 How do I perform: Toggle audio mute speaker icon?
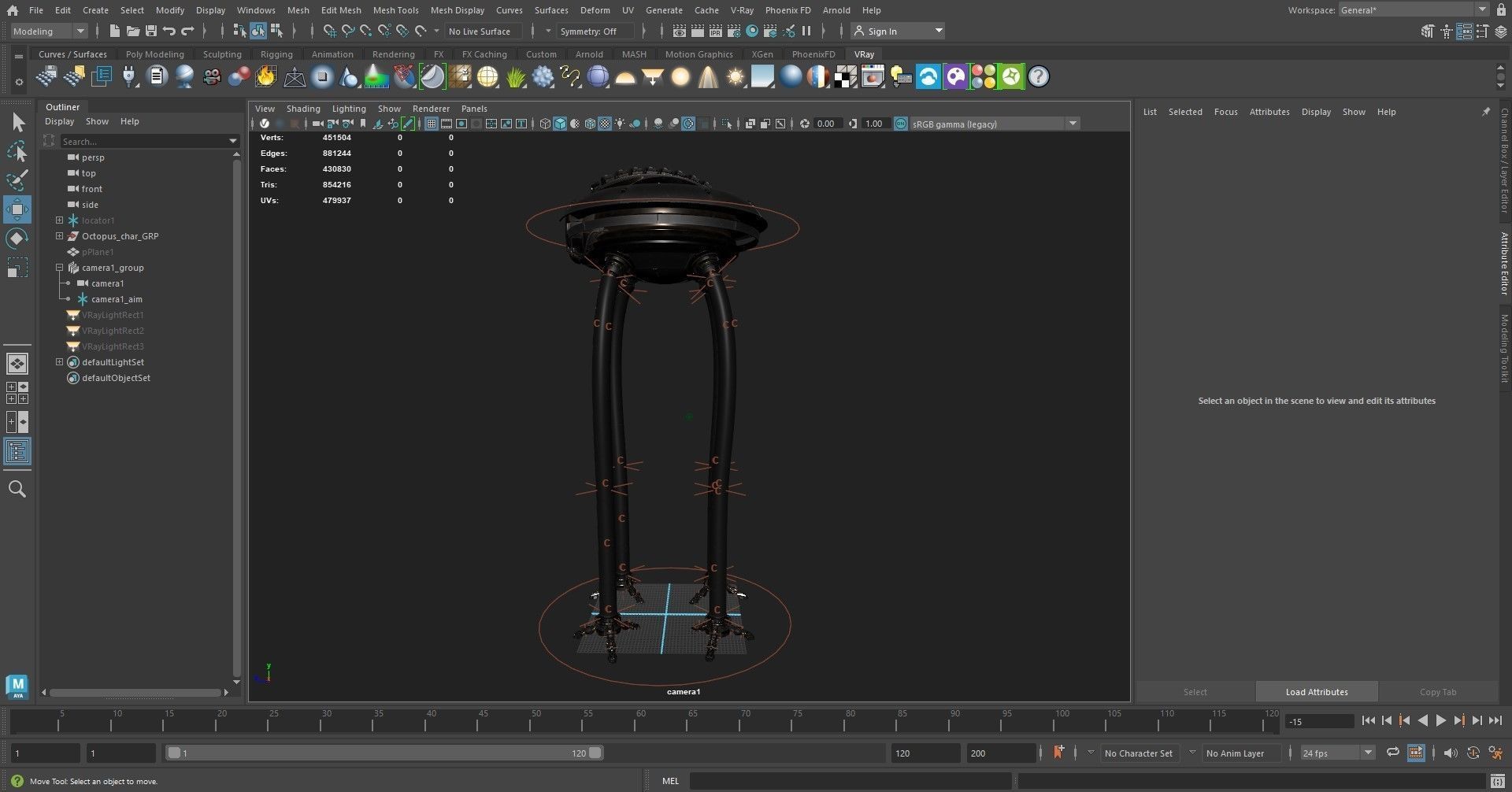1451,753
